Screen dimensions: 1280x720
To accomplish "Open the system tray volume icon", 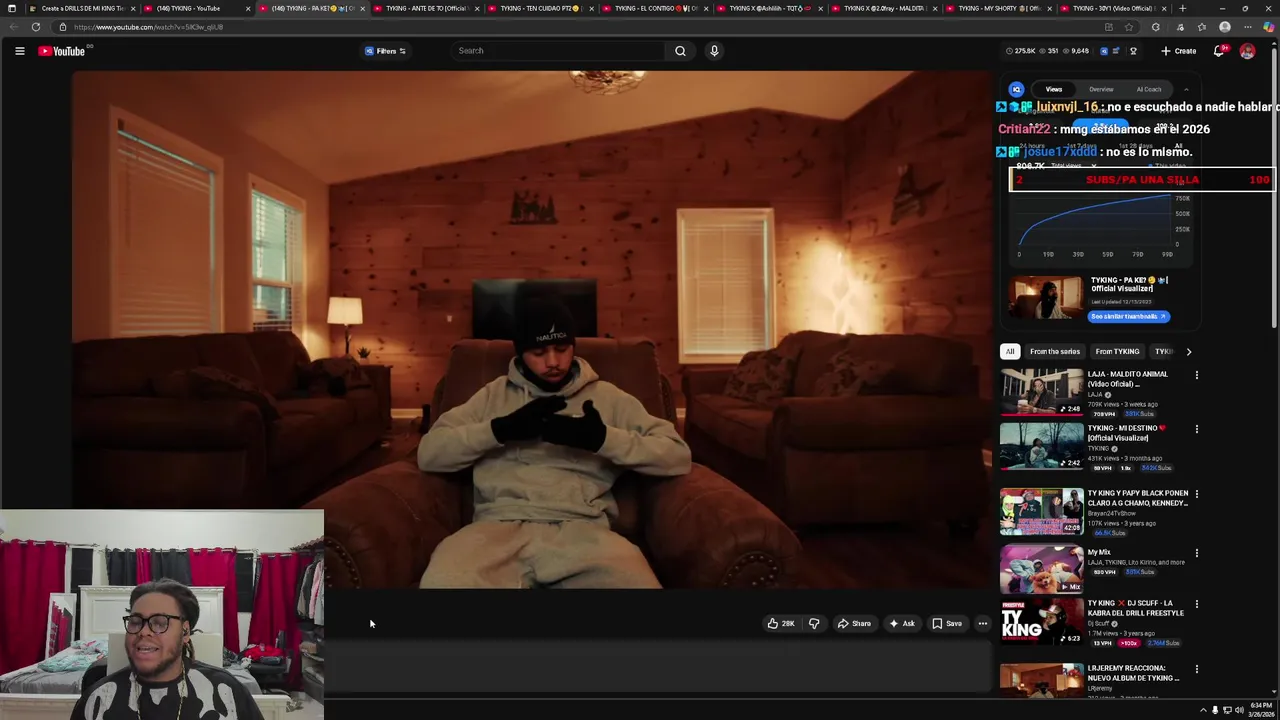I will point(1239,710).
